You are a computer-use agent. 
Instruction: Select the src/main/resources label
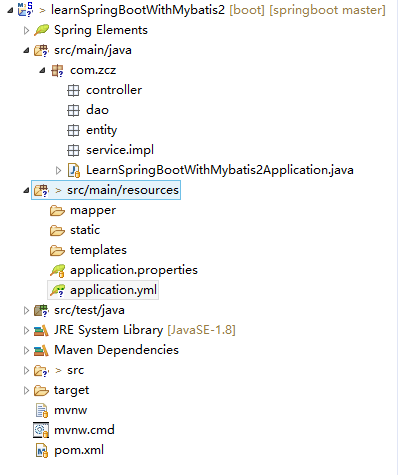[x=123, y=190]
